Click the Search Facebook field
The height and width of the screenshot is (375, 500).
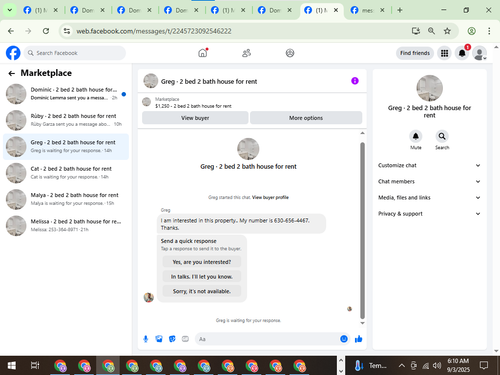click(x=75, y=53)
